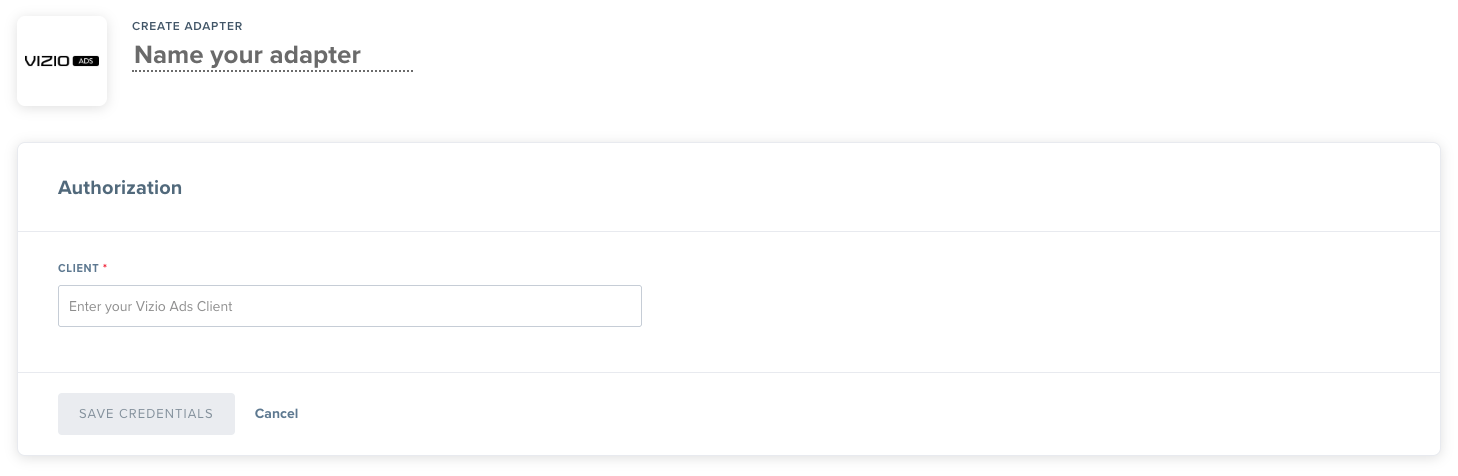Select the 'Name your adapter' placeholder
Image resolution: width=1458 pixels, height=476 pixels.
pos(247,54)
